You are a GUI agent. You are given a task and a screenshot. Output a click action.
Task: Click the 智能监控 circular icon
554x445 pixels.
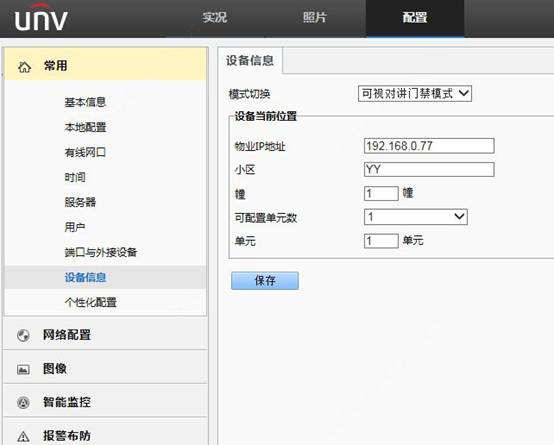[23, 403]
